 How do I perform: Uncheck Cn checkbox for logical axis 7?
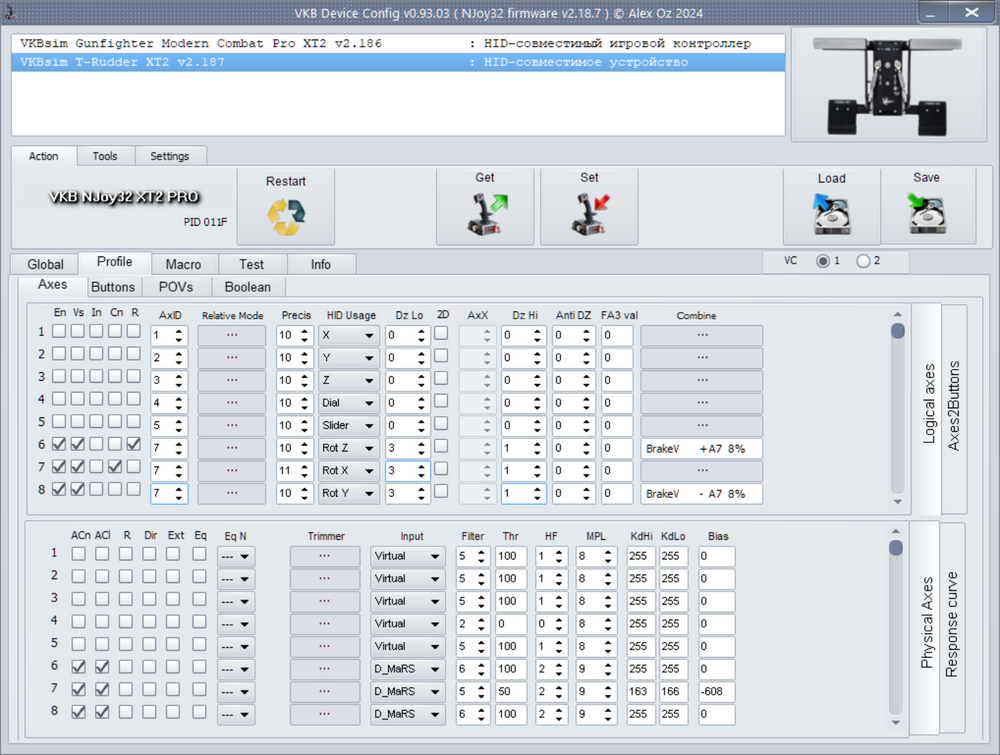click(115, 467)
